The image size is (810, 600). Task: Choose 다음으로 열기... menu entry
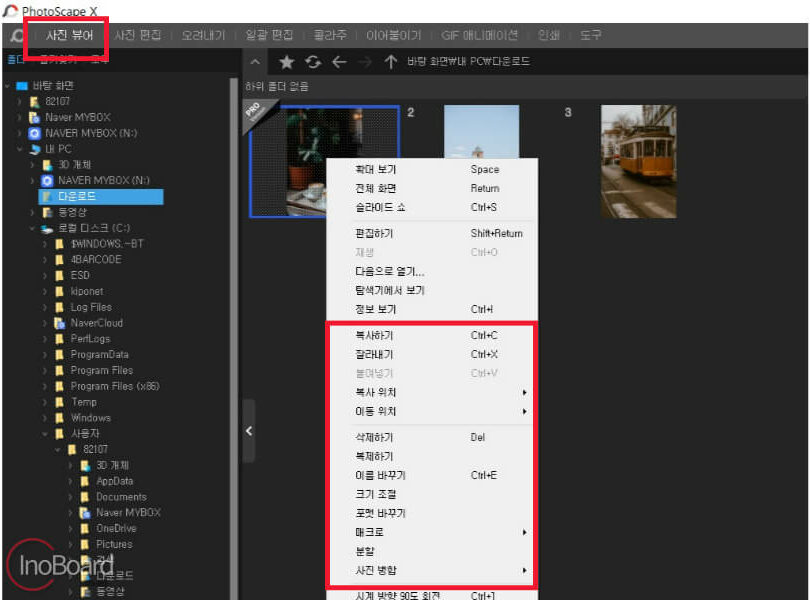432,271
